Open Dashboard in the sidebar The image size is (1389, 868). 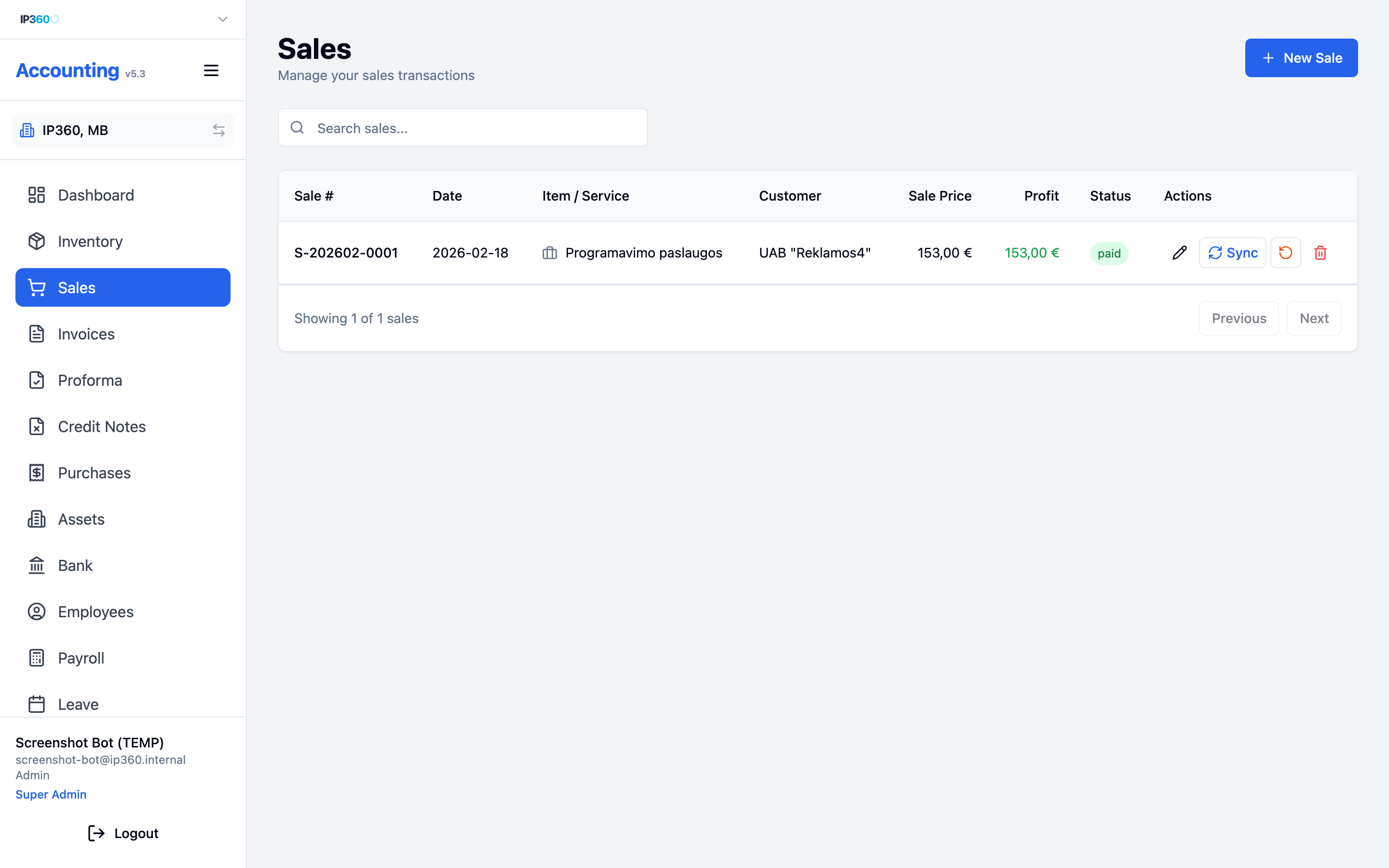point(123,195)
